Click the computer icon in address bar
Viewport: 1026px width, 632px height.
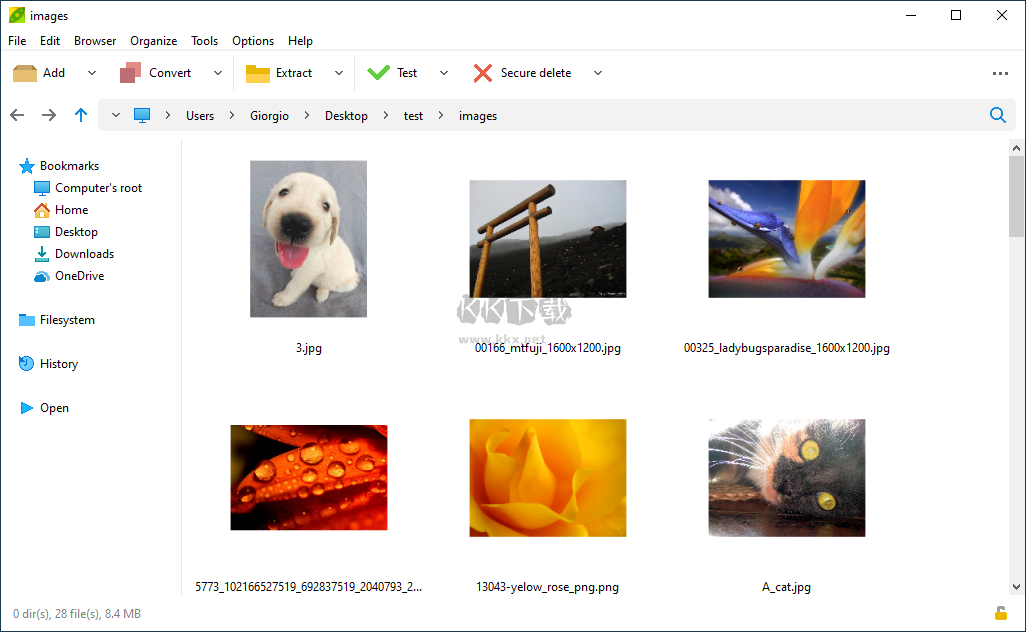point(142,116)
